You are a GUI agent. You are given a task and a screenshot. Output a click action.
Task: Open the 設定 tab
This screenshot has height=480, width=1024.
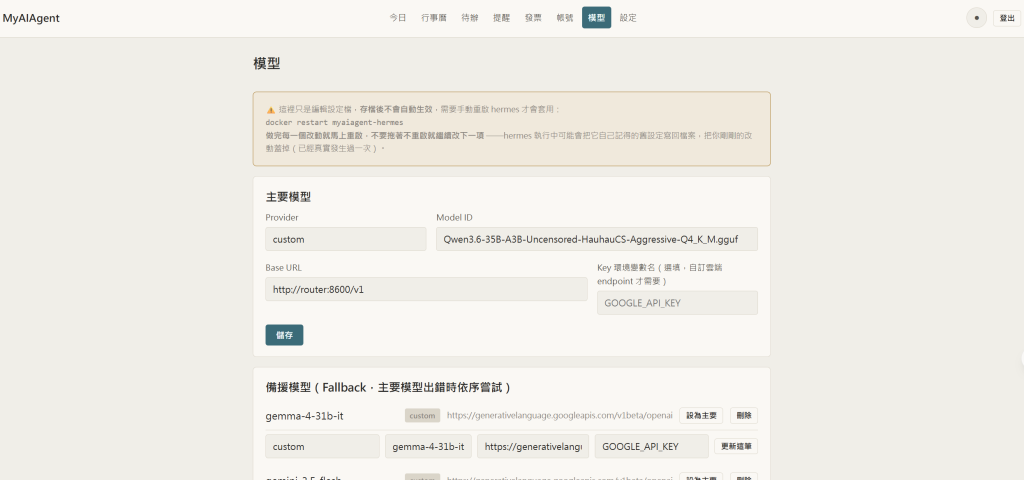click(x=628, y=18)
